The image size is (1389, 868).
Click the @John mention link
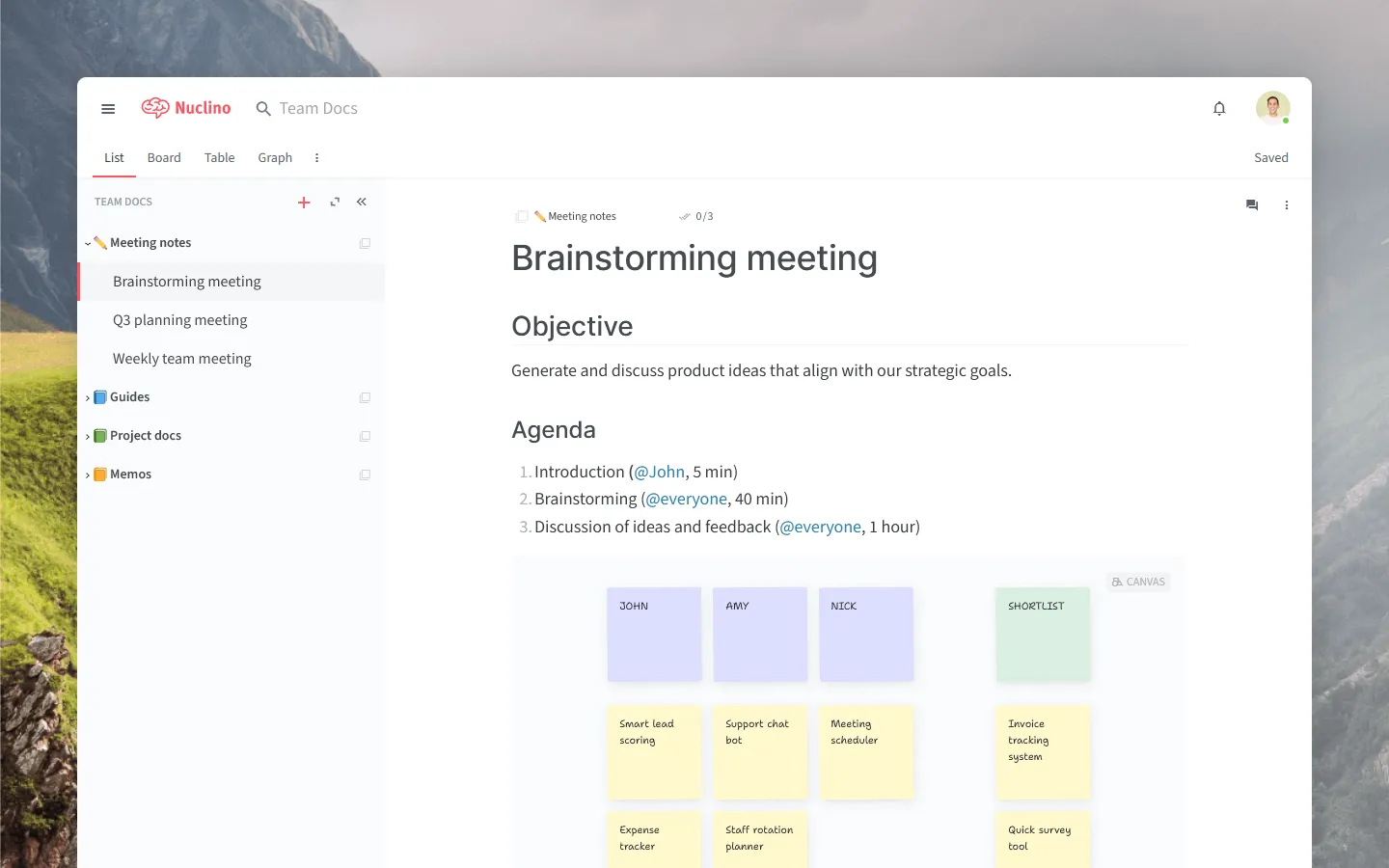tap(660, 472)
